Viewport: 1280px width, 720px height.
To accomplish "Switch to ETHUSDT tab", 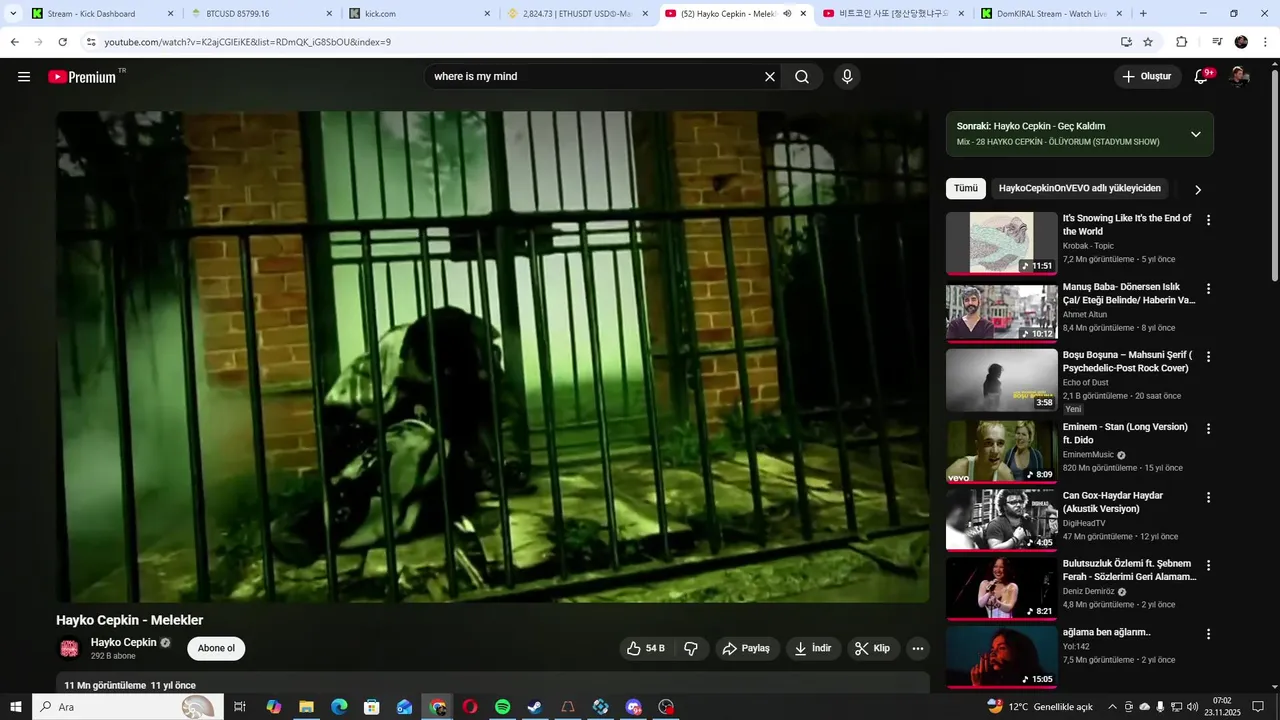I will pos(577,14).
